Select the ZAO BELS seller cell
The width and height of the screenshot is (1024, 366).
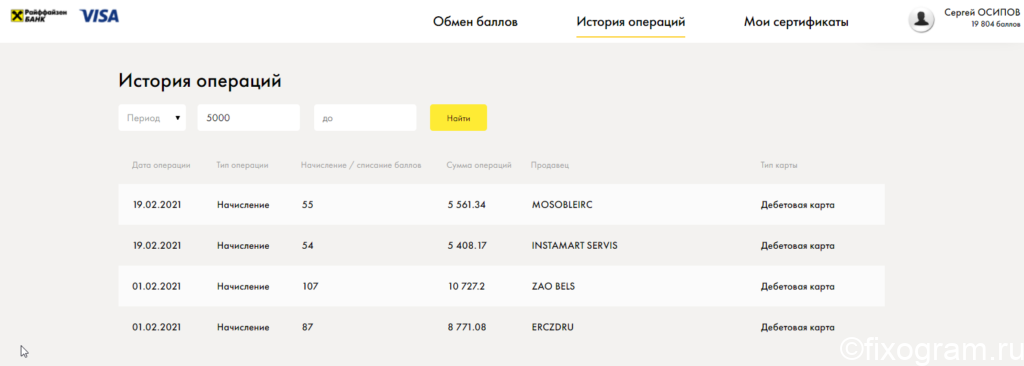click(554, 286)
